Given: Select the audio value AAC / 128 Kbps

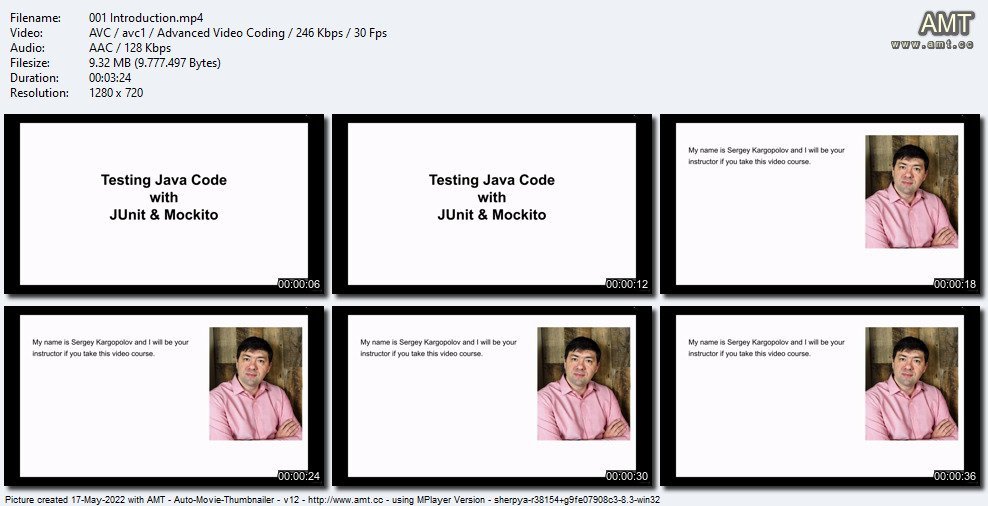Looking at the screenshot, I should (130, 48).
